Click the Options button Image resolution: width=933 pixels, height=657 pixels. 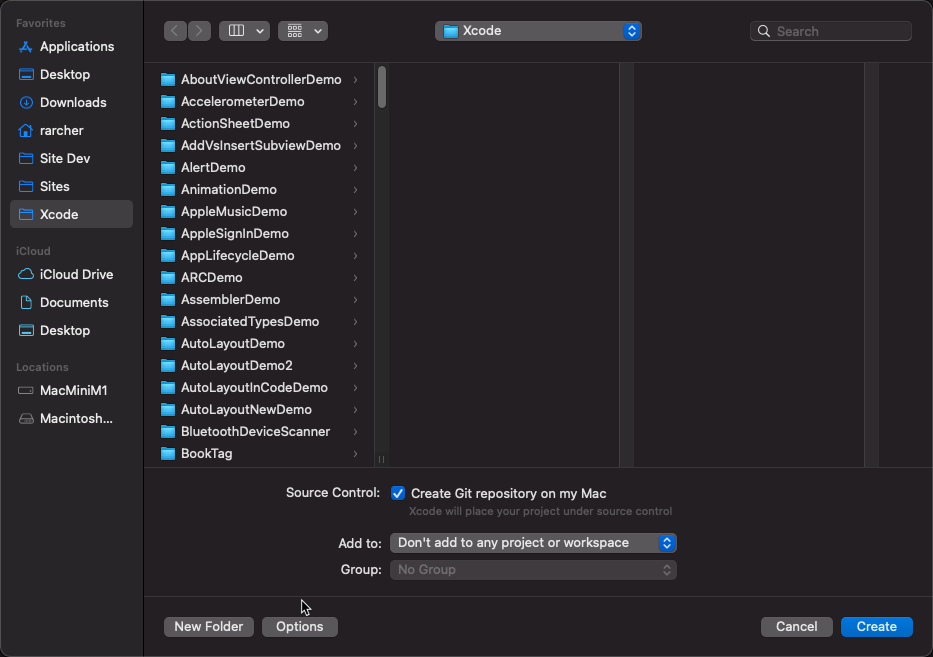pyautogui.click(x=300, y=627)
